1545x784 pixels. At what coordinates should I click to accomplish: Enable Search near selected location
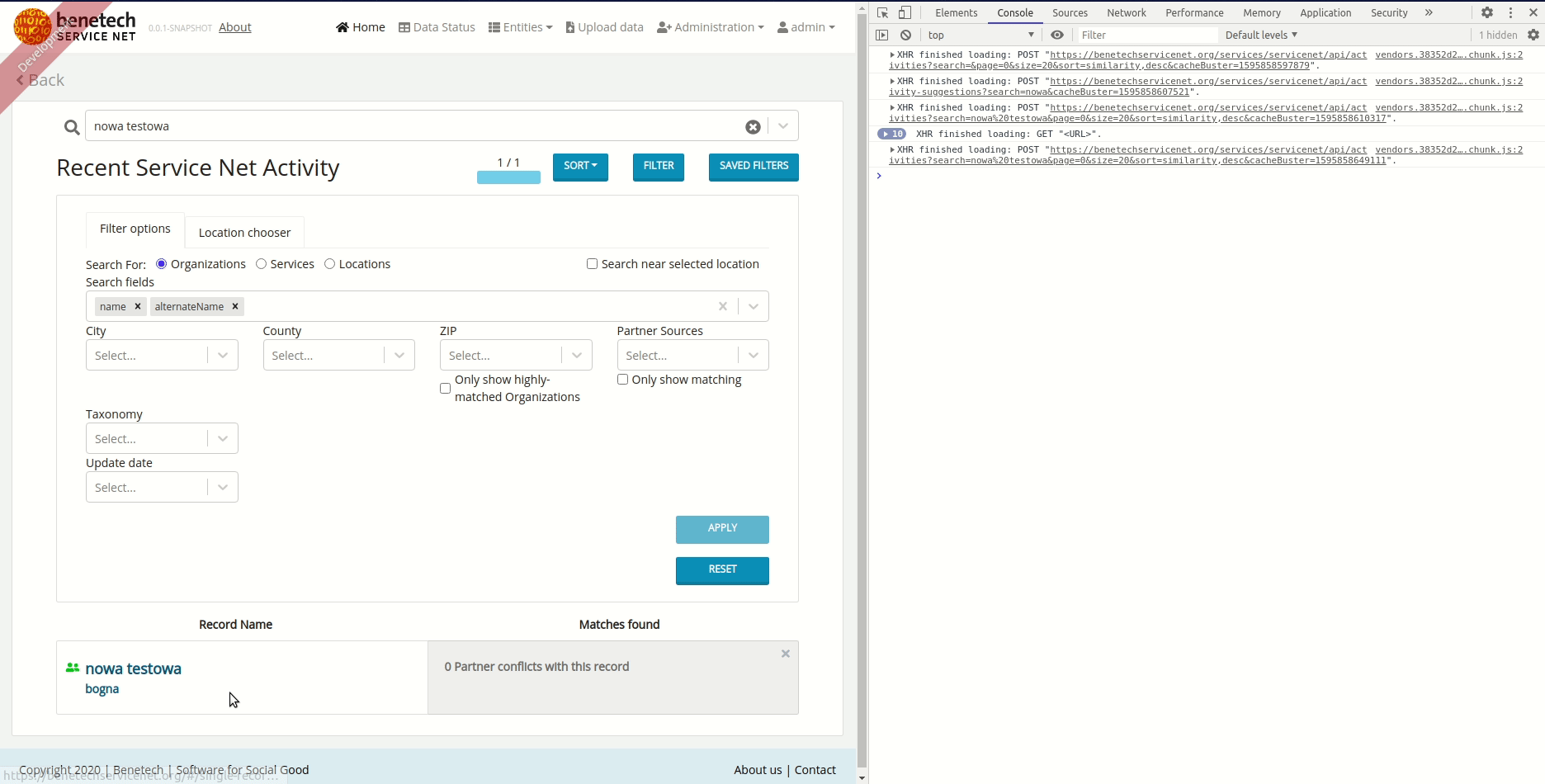click(x=592, y=264)
